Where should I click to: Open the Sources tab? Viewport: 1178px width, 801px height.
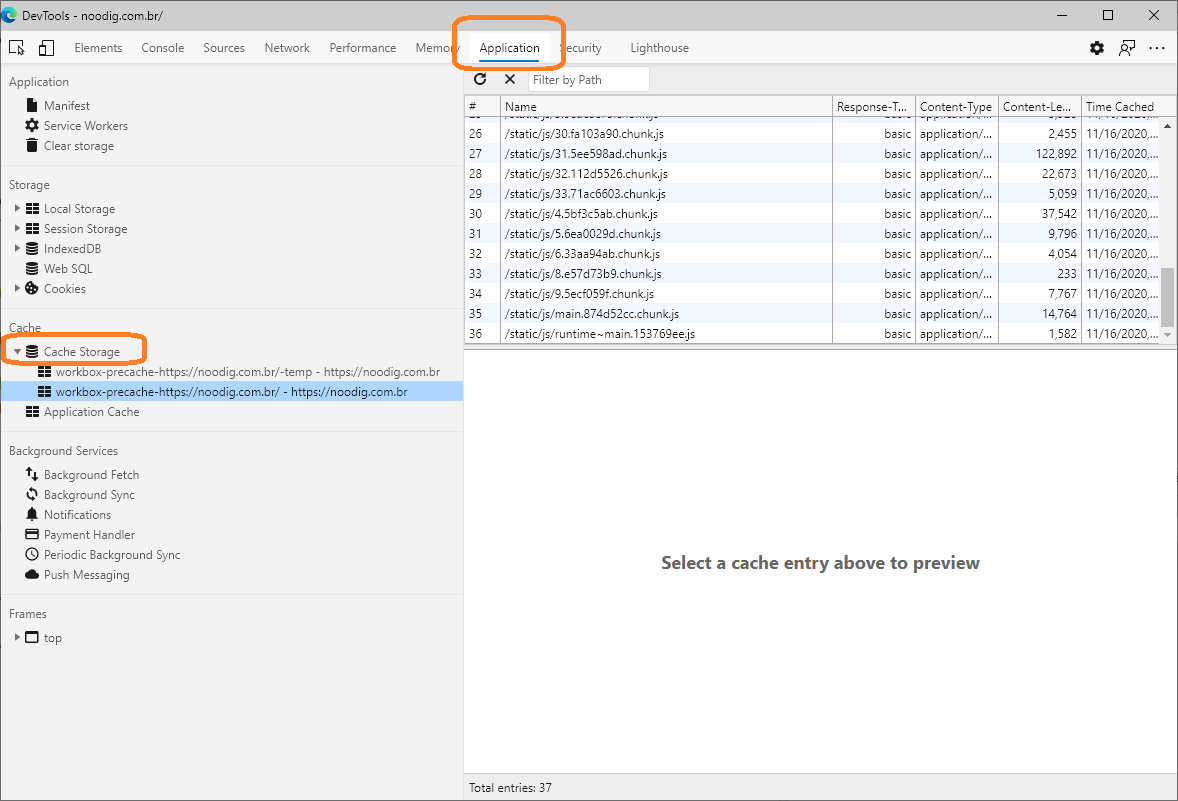(224, 48)
